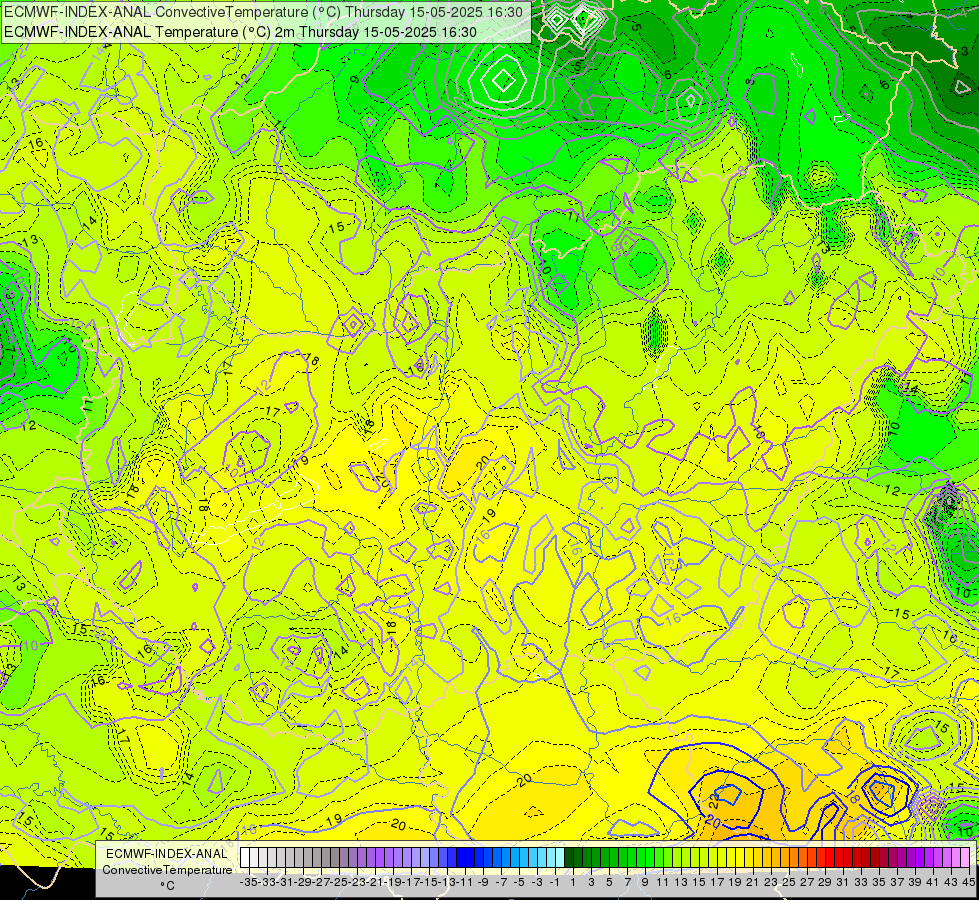This screenshot has width=979, height=900.
Task: Click the 29 value on the legend scale
Action: (x=825, y=882)
